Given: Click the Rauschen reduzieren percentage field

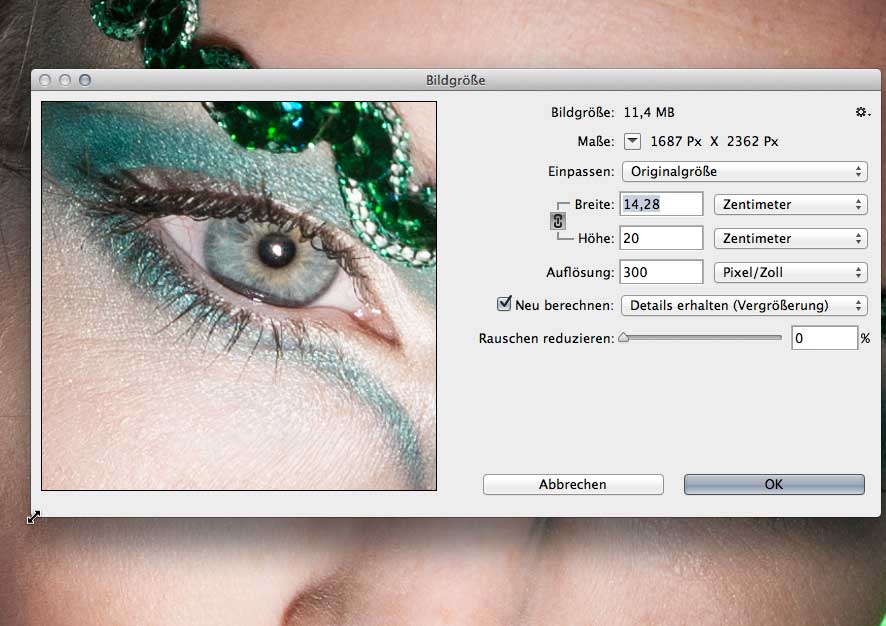Looking at the screenshot, I should point(824,338).
